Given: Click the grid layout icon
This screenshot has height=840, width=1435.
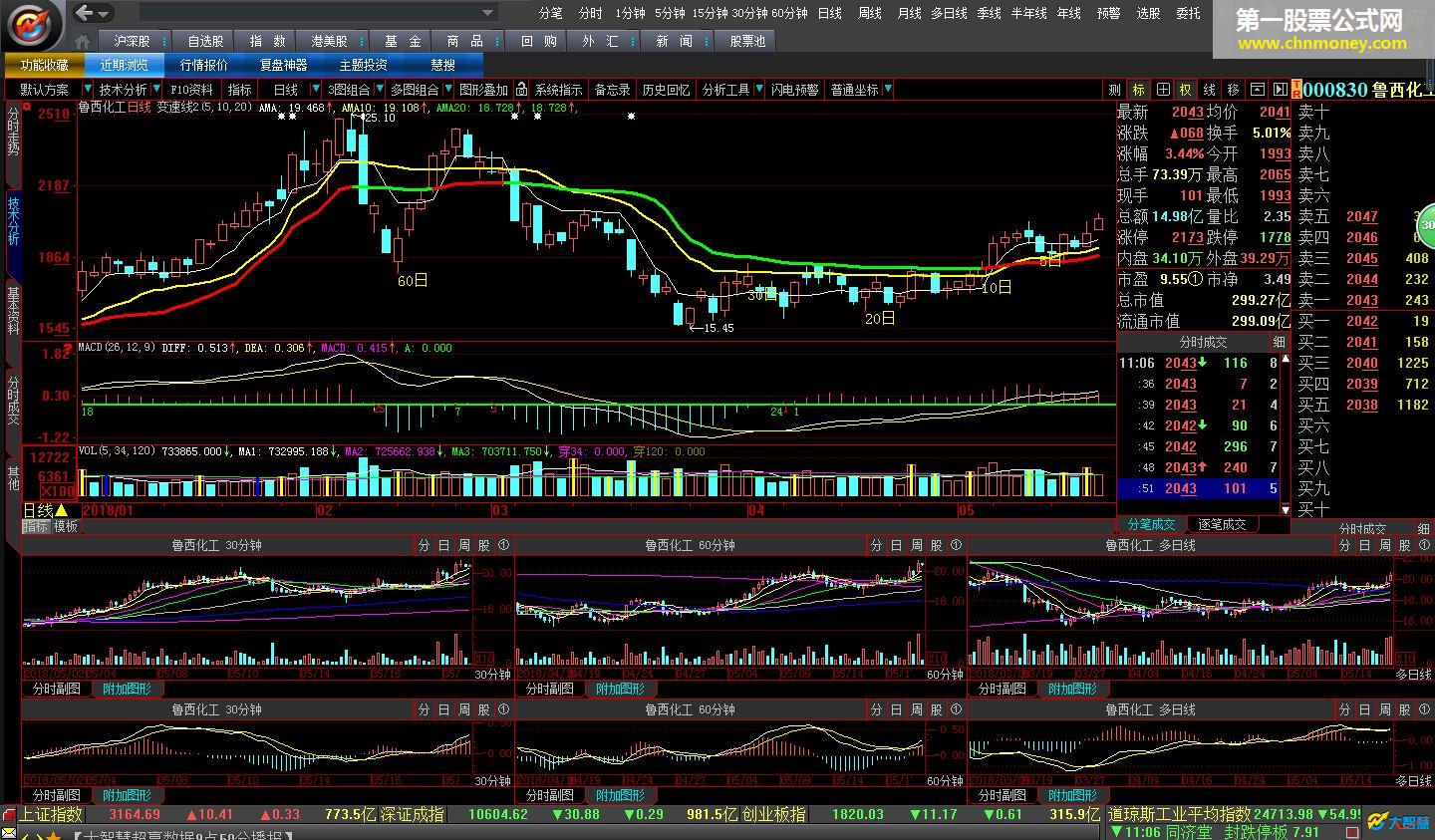Looking at the screenshot, I should pyautogui.click(x=1162, y=90).
